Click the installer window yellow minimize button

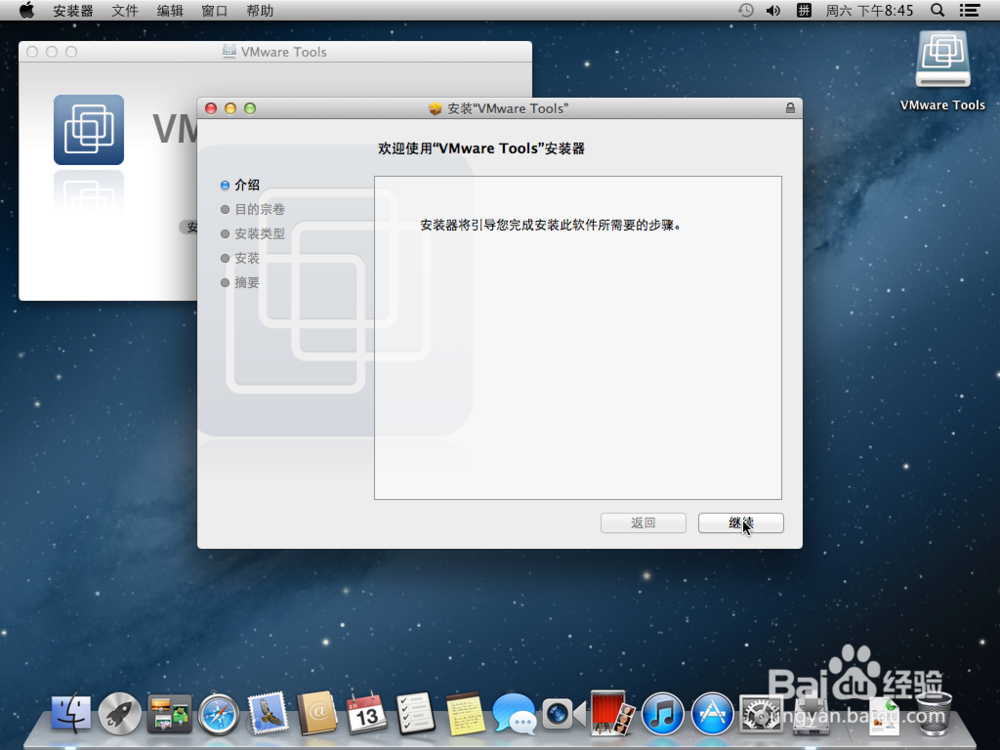[230, 108]
